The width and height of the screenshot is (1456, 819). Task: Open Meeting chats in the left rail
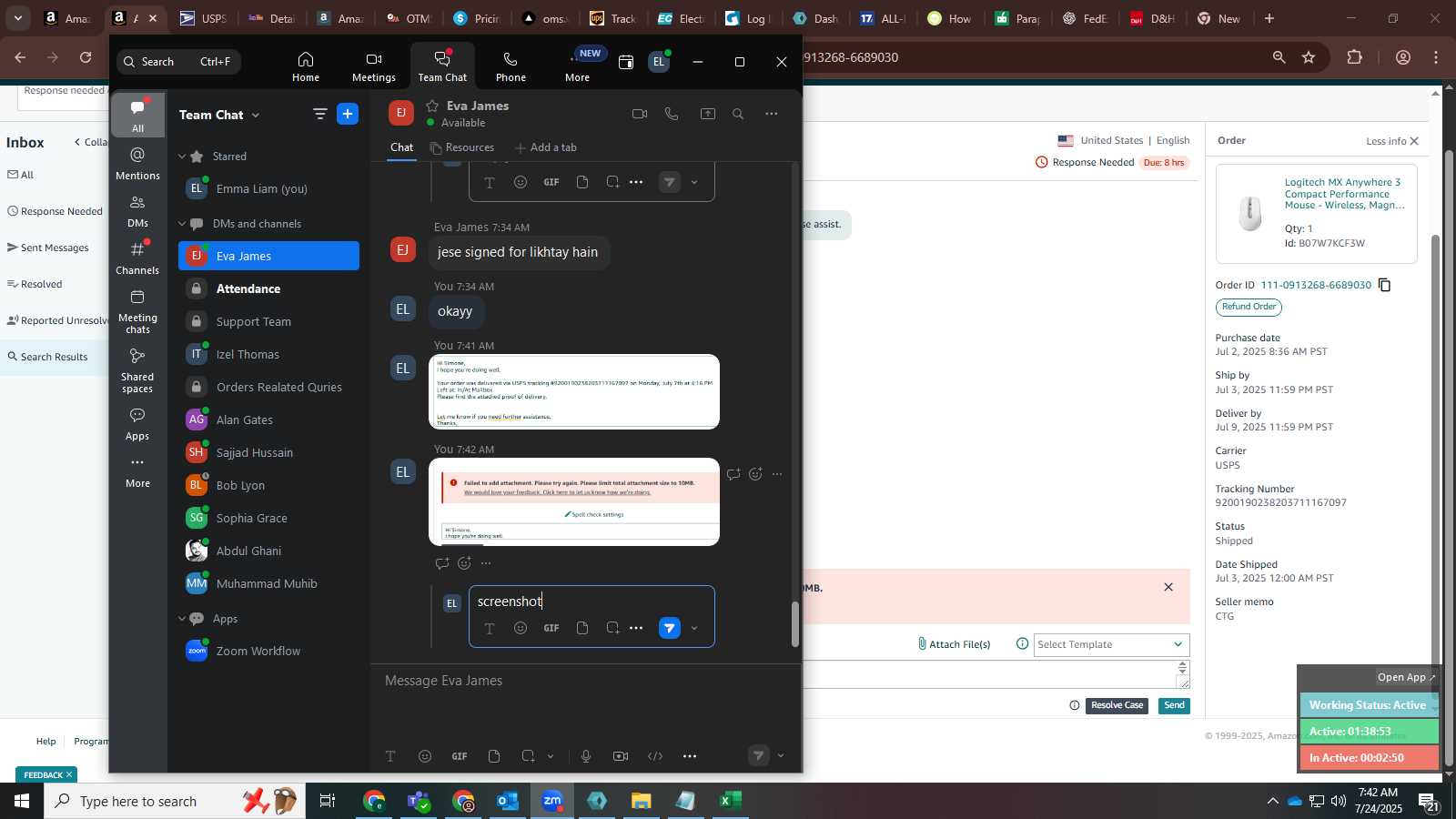pos(137,312)
